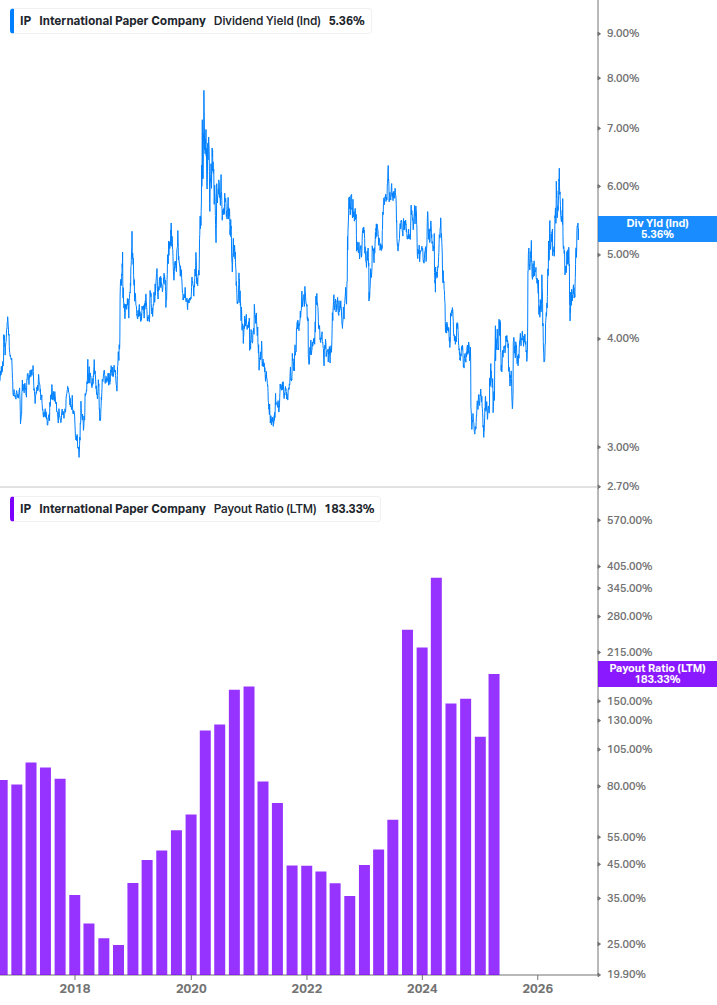Screen dimensions: 717x1005
Task: Click the 2024 year label on time axis
Action: point(422,989)
